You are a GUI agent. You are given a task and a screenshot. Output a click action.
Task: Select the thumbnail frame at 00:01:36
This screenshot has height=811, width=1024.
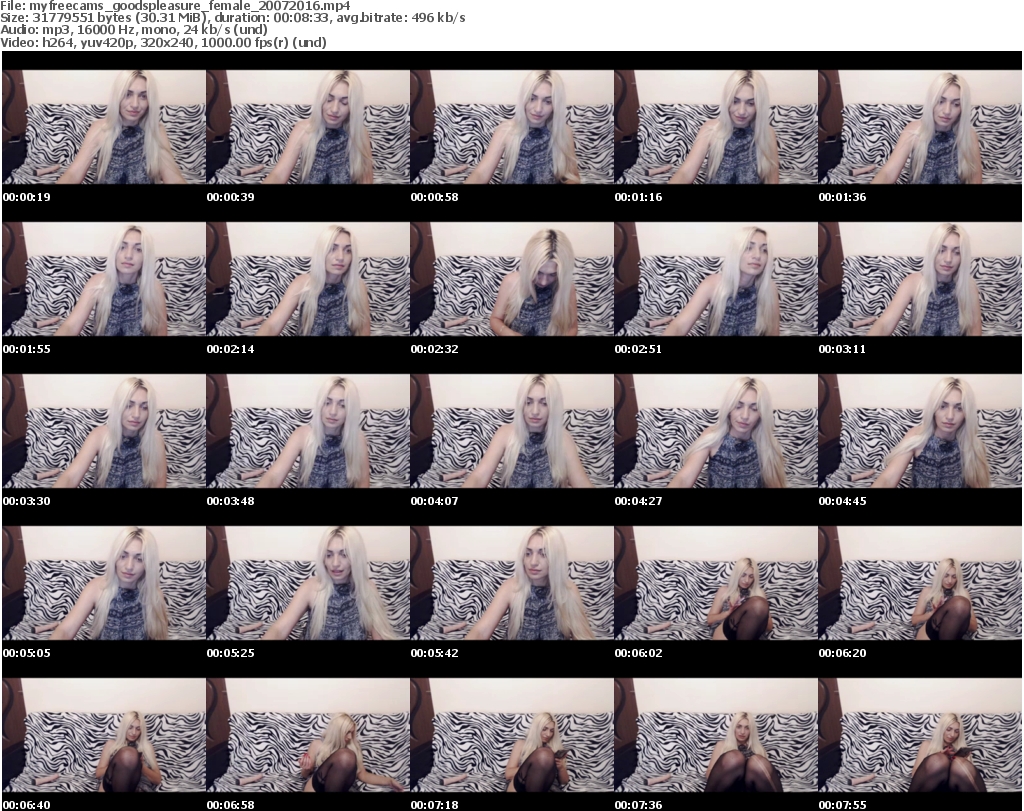point(920,127)
